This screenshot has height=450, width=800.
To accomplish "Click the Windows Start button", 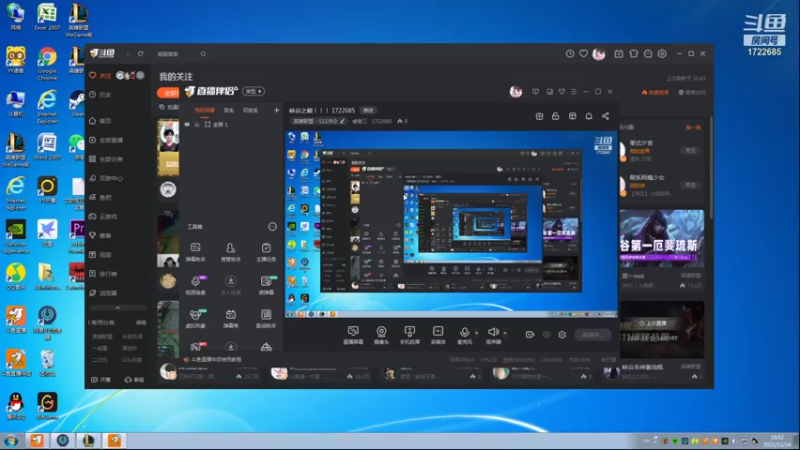I will (x=11, y=440).
